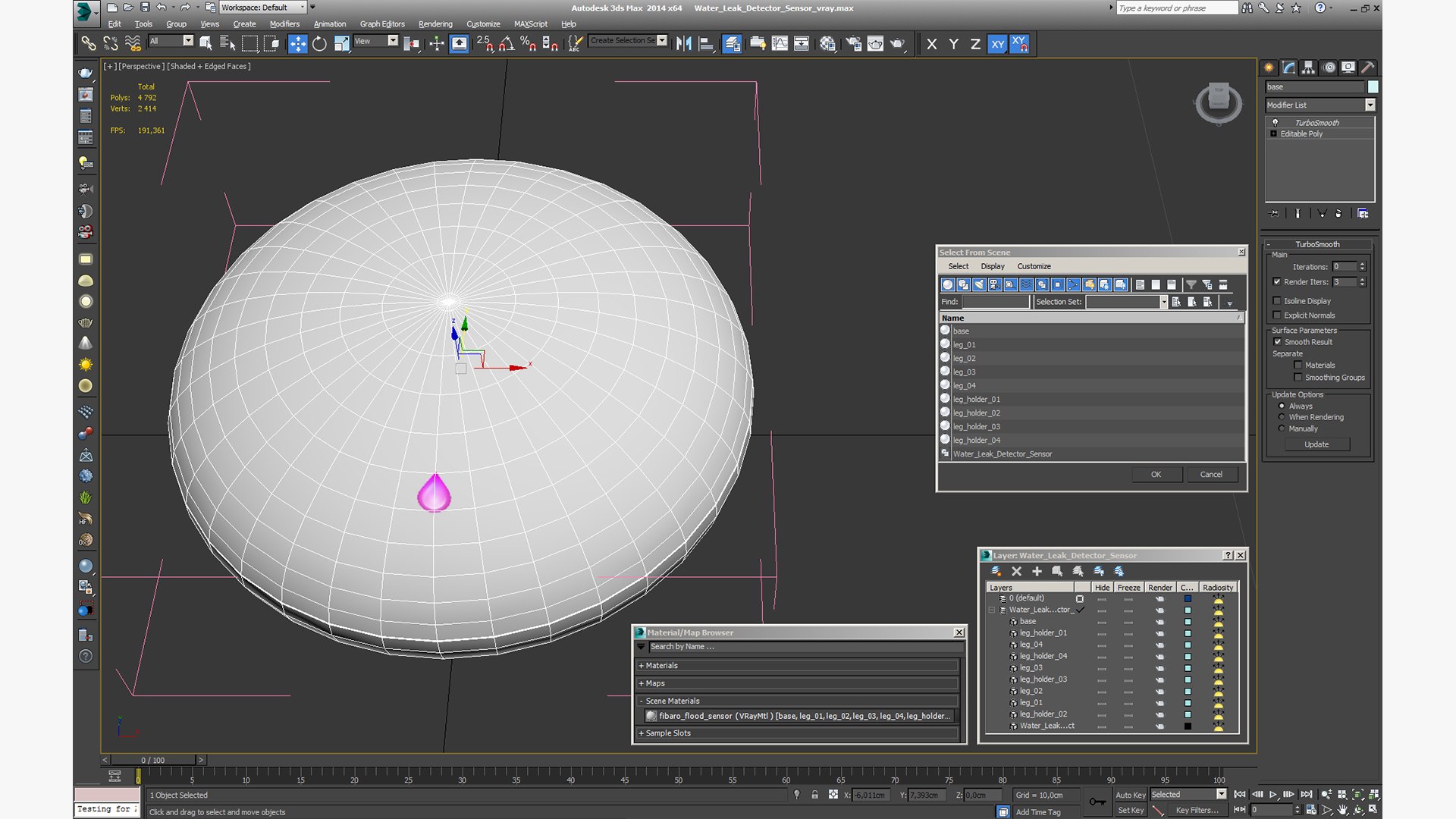Open the Hierarchy command panel tab
The height and width of the screenshot is (819, 1456).
(x=1308, y=67)
